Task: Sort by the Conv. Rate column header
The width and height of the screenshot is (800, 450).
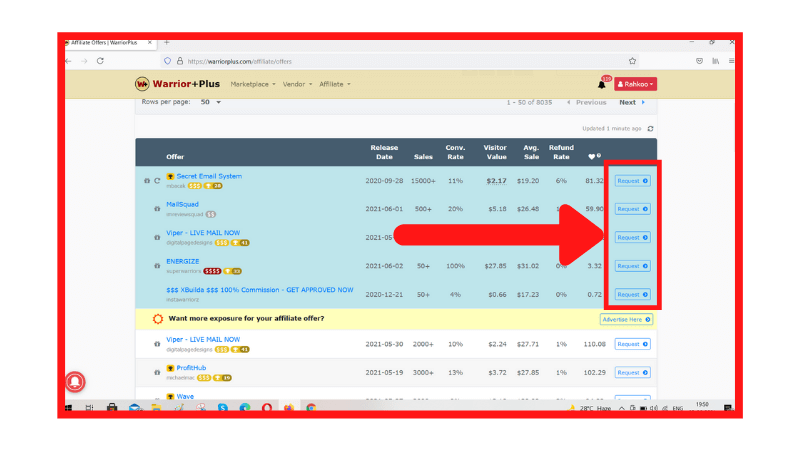Action: pyautogui.click(x=455, y=152)
